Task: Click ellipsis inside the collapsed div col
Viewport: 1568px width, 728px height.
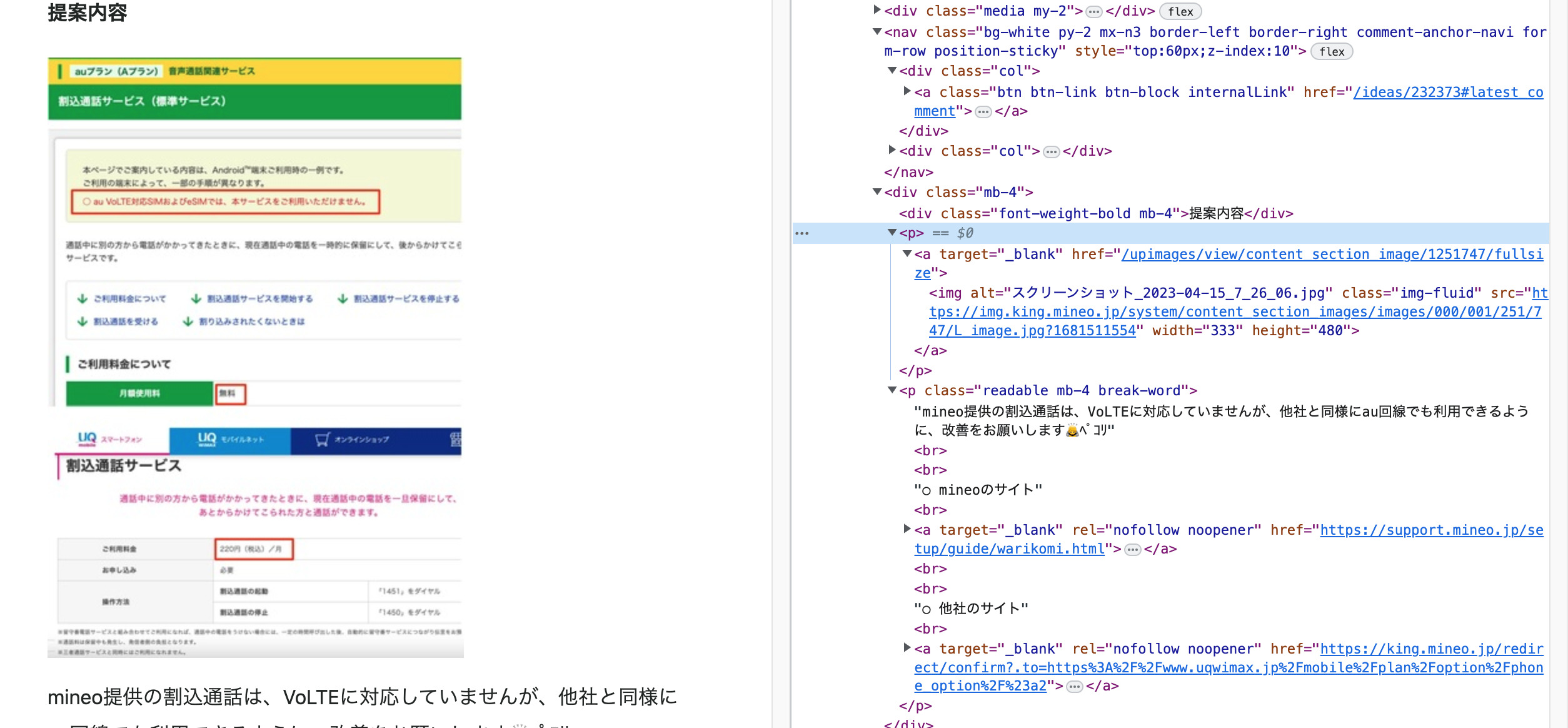Action: coord(1052,152)
